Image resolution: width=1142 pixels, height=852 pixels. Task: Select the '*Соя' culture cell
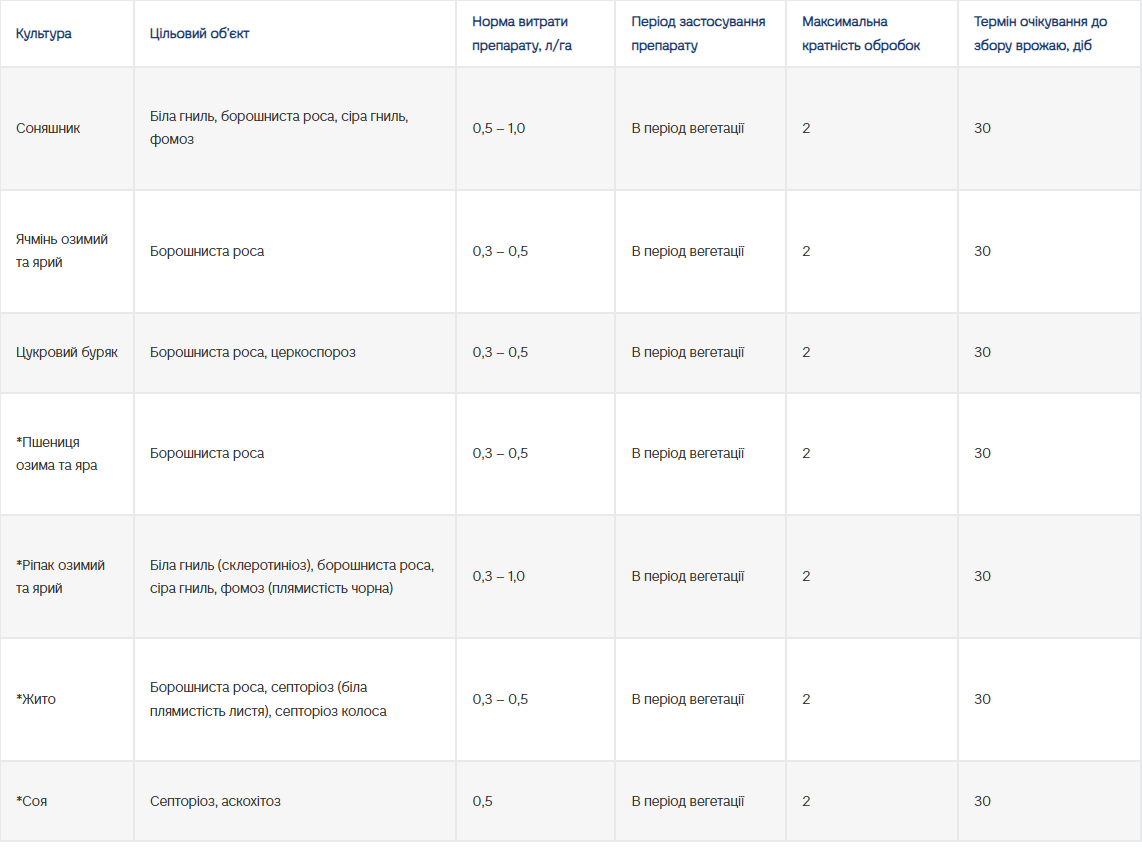tap(31, 802)
